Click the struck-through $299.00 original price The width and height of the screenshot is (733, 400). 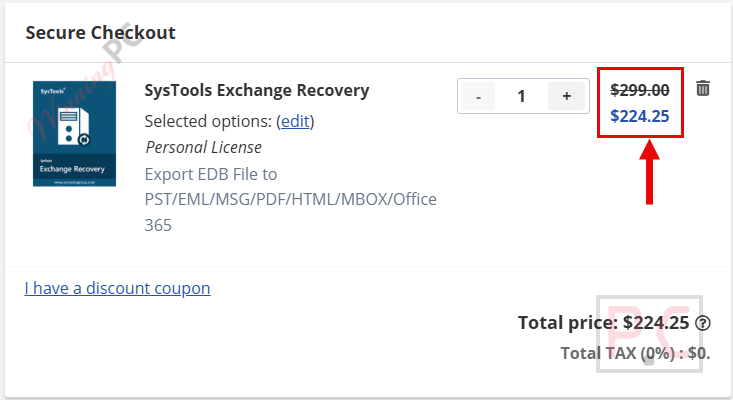coord(640,90)
